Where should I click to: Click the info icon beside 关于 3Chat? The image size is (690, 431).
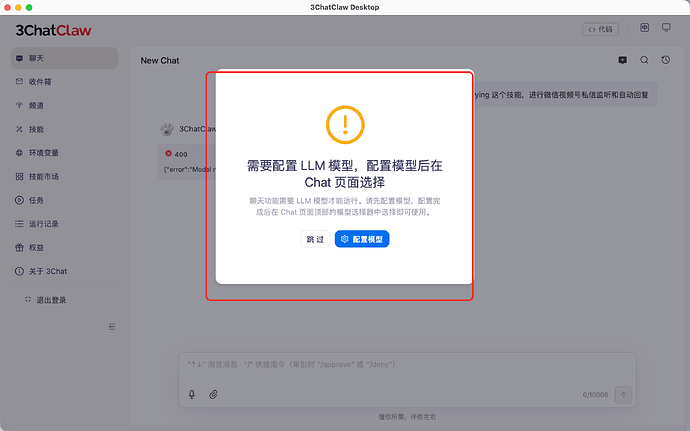(x=19, y=271)
